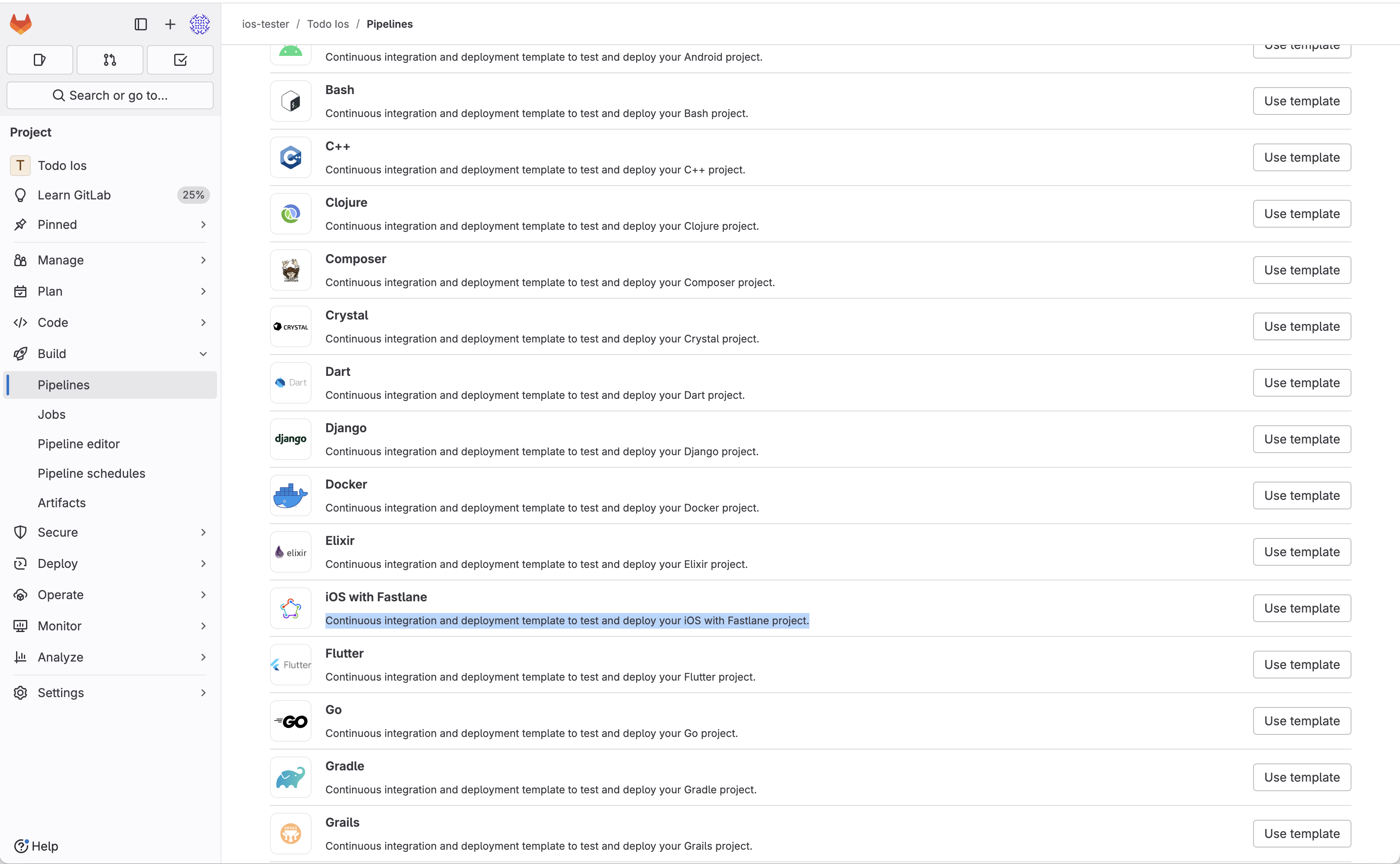
Task: Use template for Gradle
Action: click(1302, 778)
